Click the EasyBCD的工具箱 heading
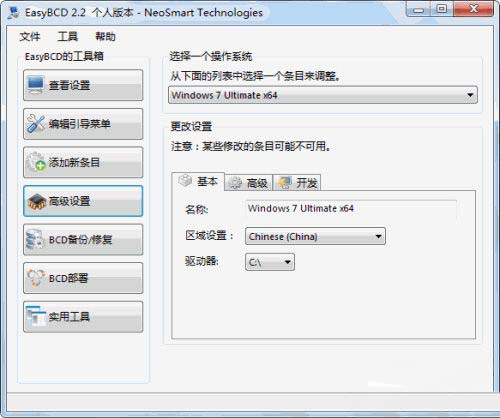The image size is (500, 418). click(64, 56)
